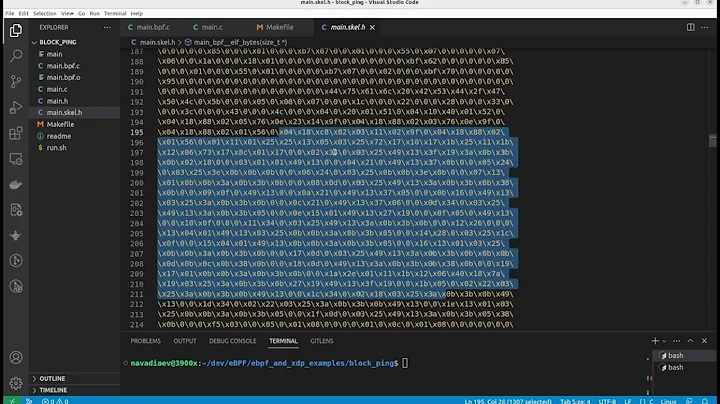Open the Remote Explorer view

(x=16, y=159)
